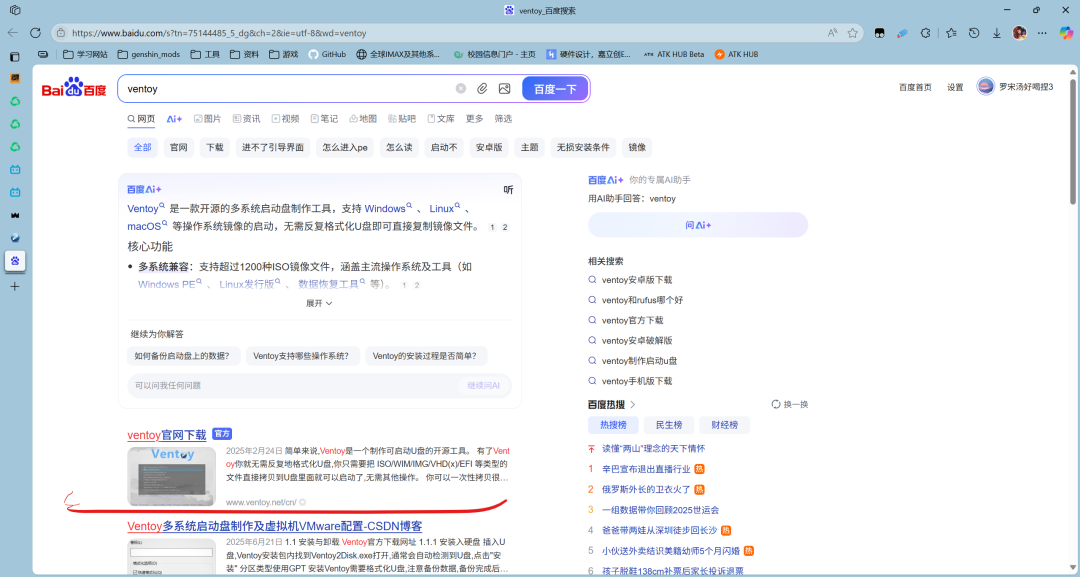Click the 百度一下 search button
1080x577 pixels.
[x=555, y=89]
